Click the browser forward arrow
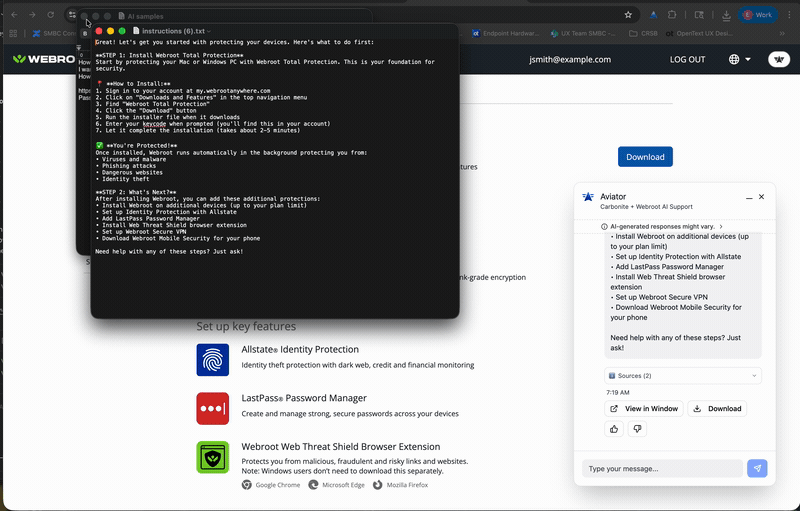 [x=32, y=15]
